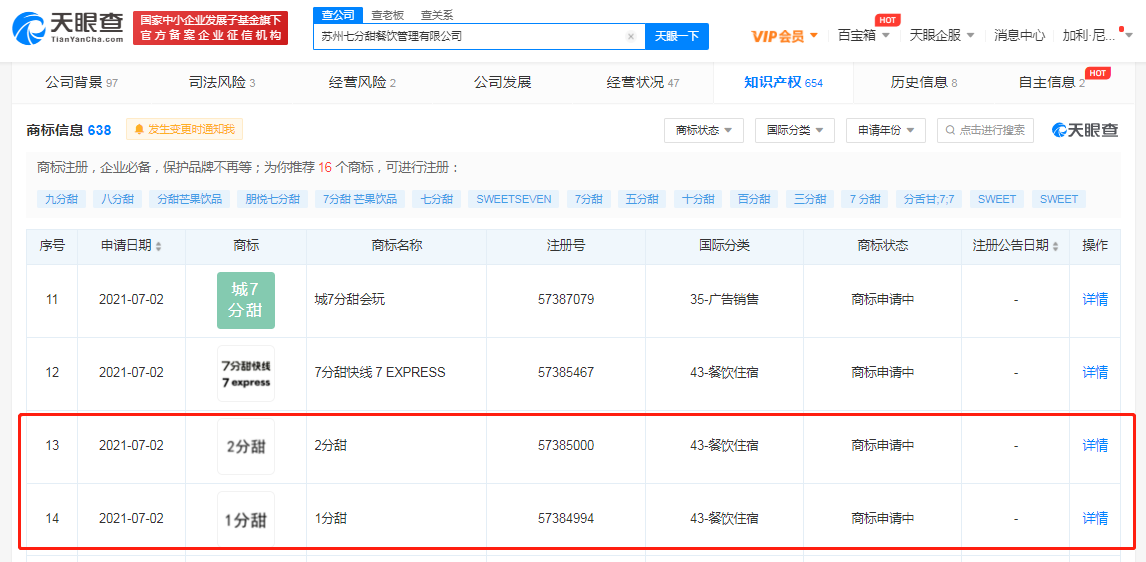Image resolution: width=1146 pixels, height=562 pixels.
Task: Click the trademark name 城7分甜会玩
Action: pyautogui.click(x=351, y=299)
